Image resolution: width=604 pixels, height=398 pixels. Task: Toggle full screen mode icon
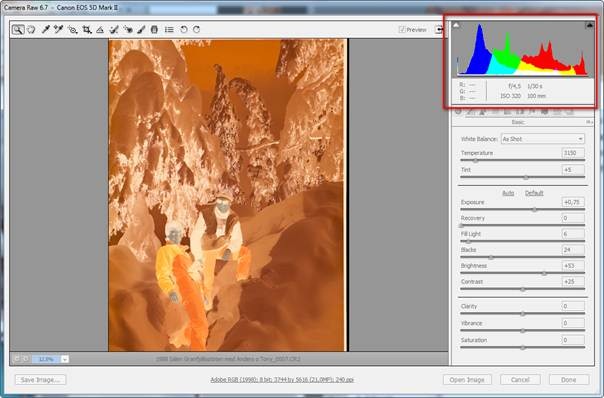(x=439, y=29)
